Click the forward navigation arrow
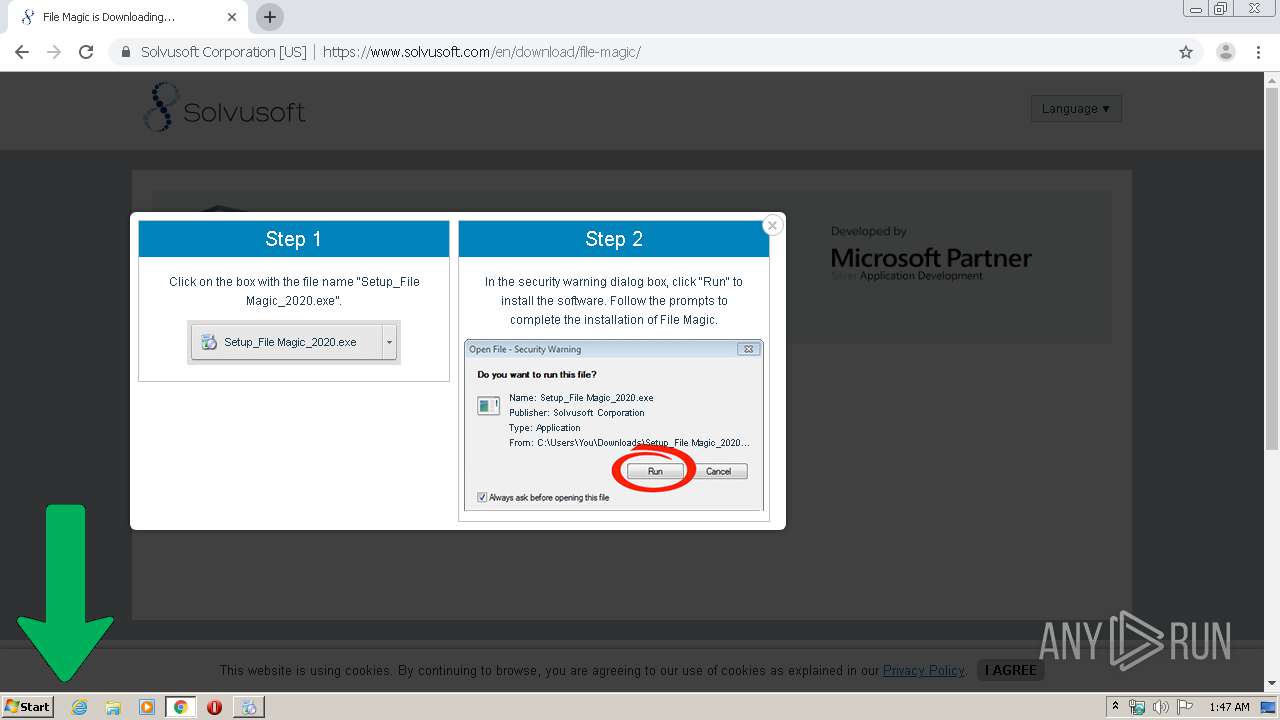The image size is (1280, 720). tap(54, 52)
